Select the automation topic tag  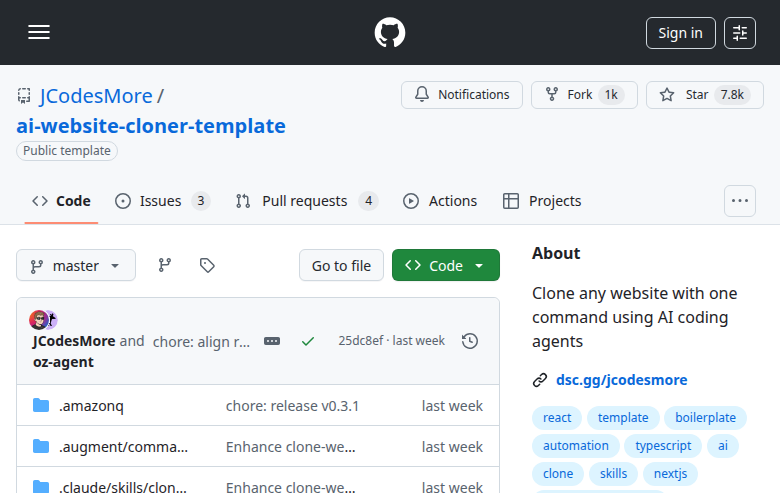(x=576, y=446)
